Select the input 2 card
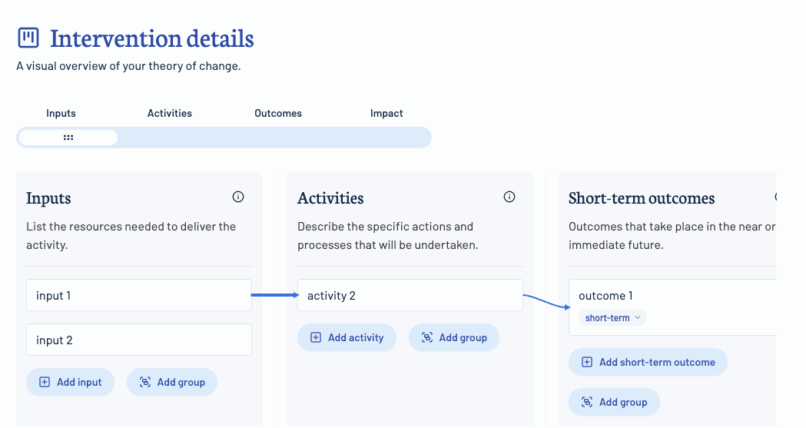 139,340
